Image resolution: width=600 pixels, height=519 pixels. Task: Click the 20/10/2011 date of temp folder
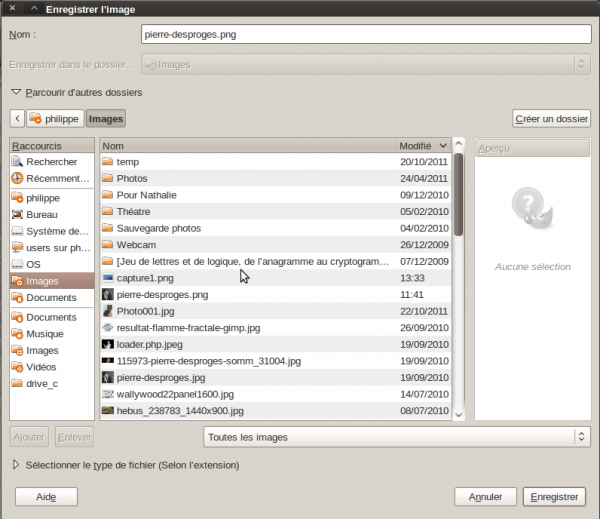(424, 162)
